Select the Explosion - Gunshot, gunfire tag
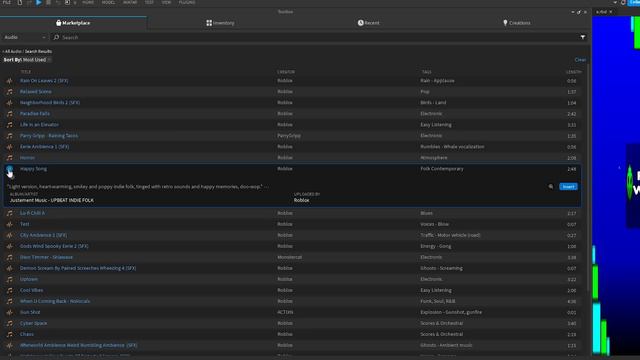Image resolution: width=640 pixels, height=360 pixels. click(x=451, y=312)
